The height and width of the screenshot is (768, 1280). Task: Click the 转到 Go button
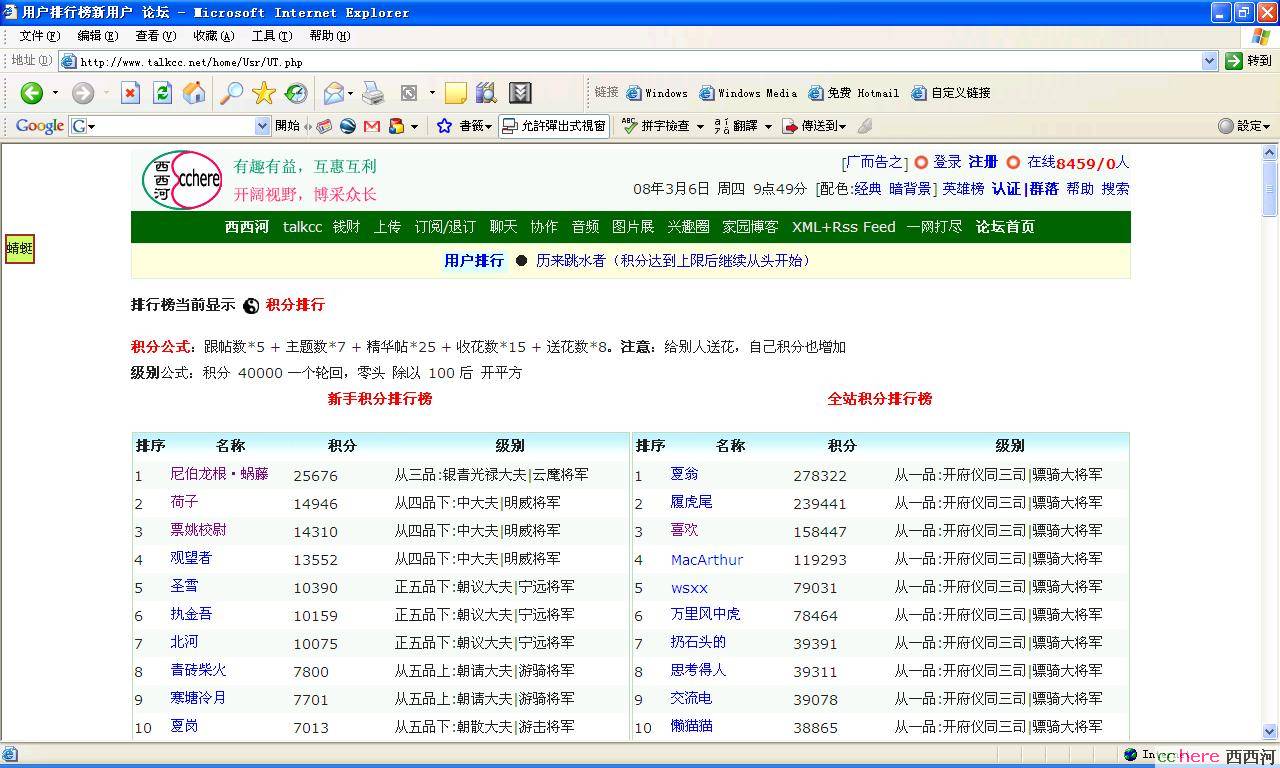pyautogui.click(x=1249, y=61)
